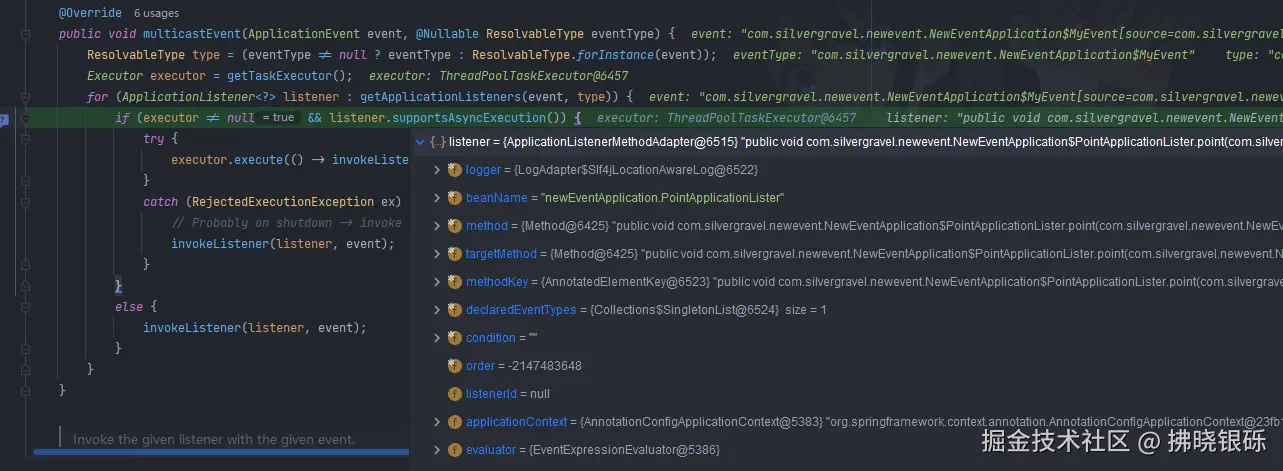
Task: Collapse the root listener node in popup
Action: (420, 142)
